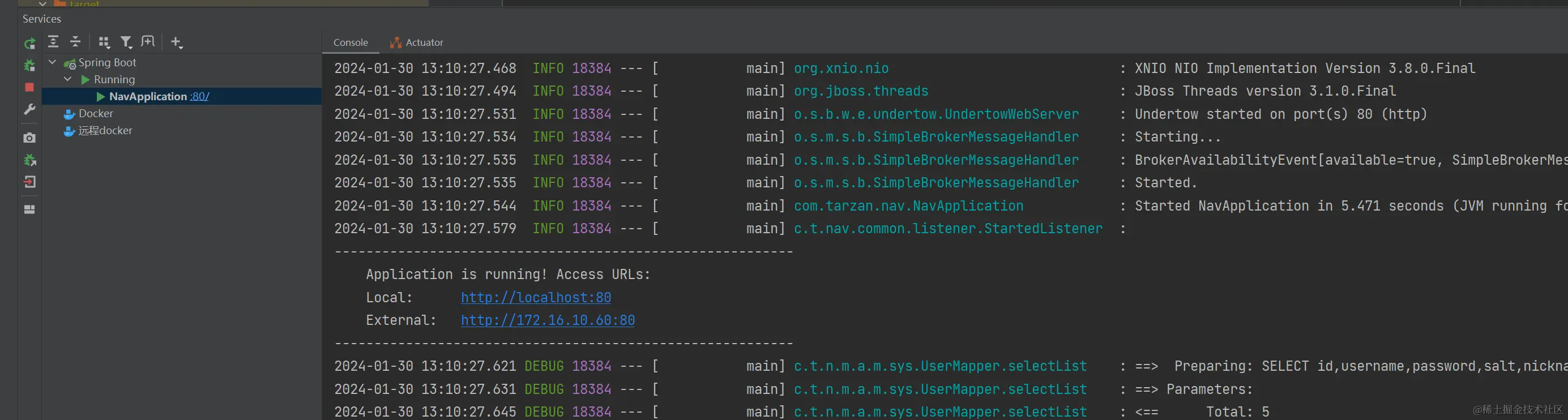Click the layout icon in the left sidebar
1568x420 pixels.
29,209
